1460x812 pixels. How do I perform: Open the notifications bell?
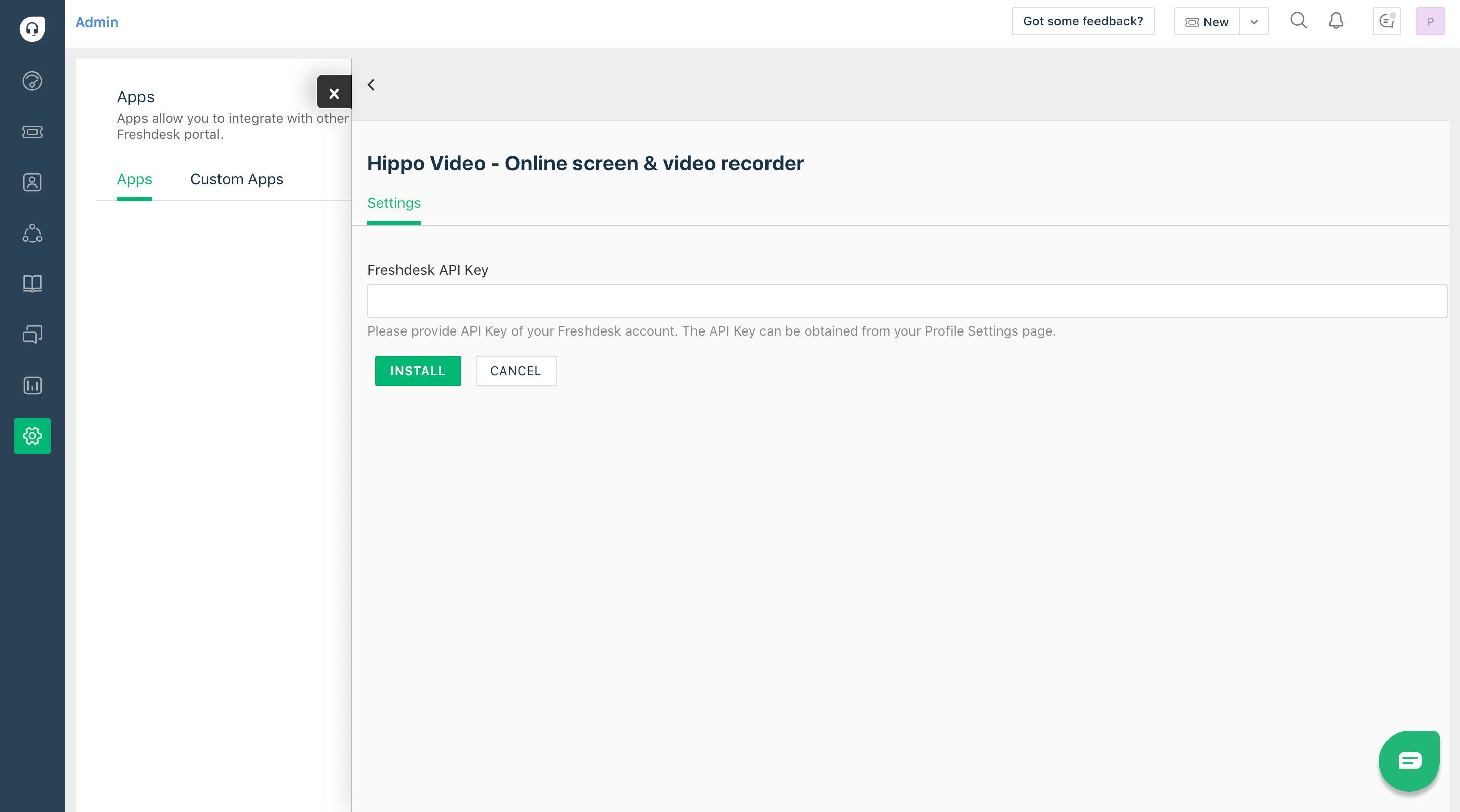[x=1336, y=21]
